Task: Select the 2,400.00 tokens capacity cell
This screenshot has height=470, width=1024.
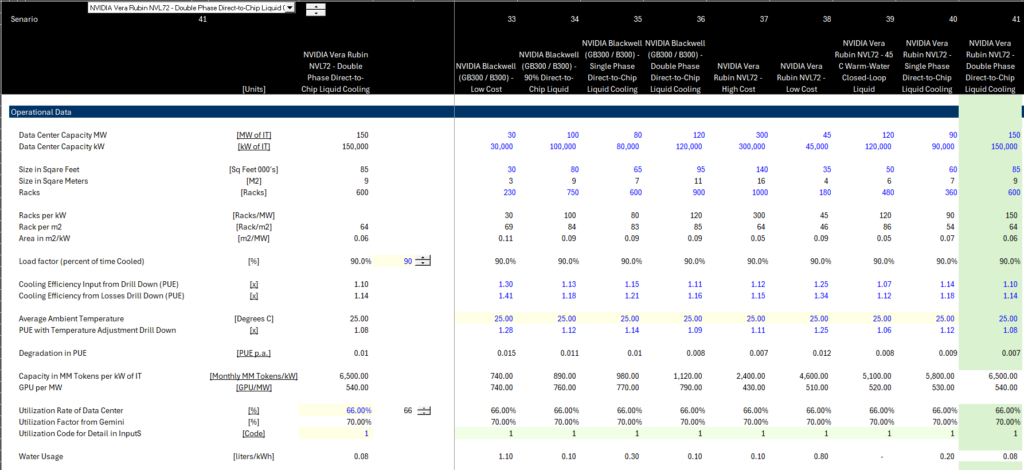Action: point(754,376)
